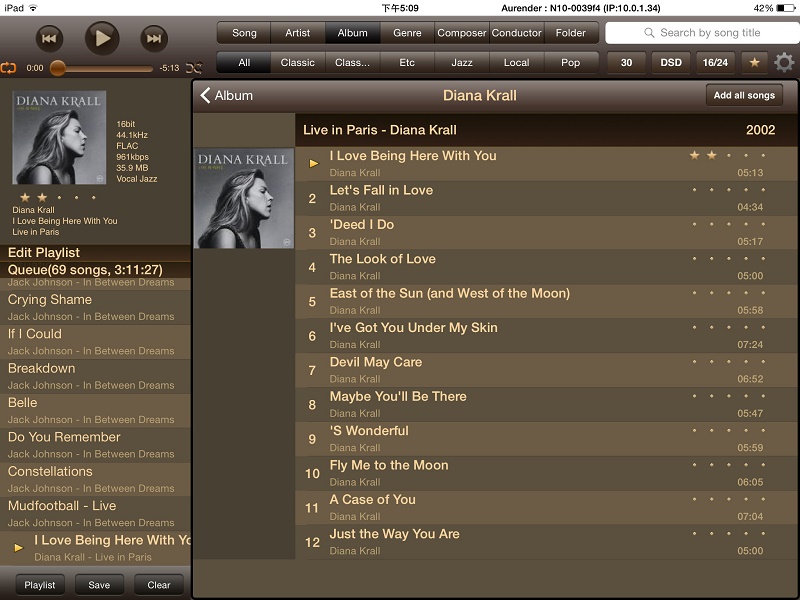Select Do You Remember in the queue
This screenshot has height=600, width=800.
(95, 445)
